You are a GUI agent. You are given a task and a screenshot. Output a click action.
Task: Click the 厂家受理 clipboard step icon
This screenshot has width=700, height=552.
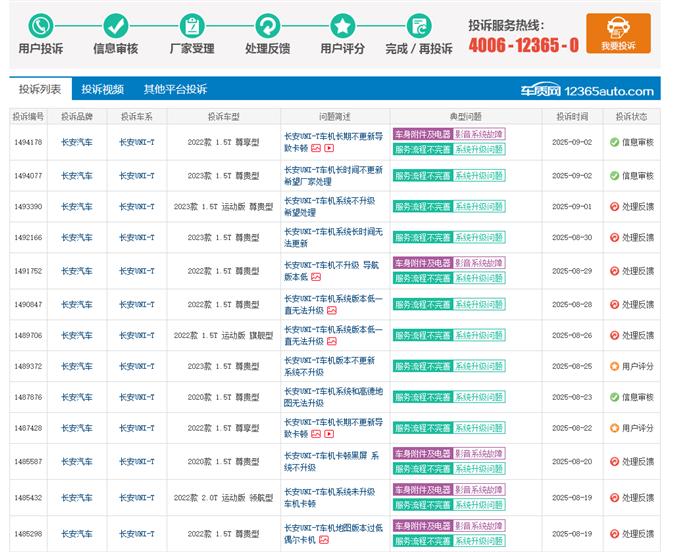click(192, 26)
